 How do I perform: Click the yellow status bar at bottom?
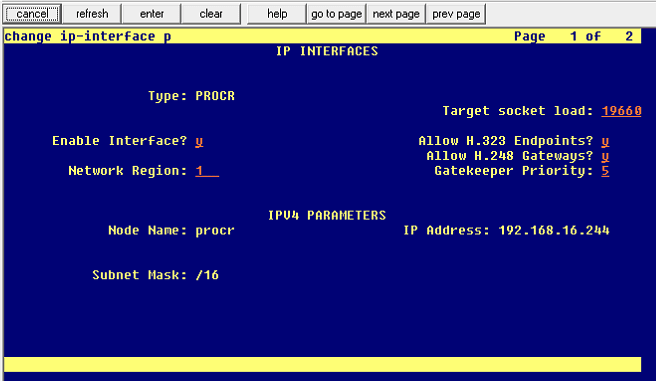(x=323, y=364)
